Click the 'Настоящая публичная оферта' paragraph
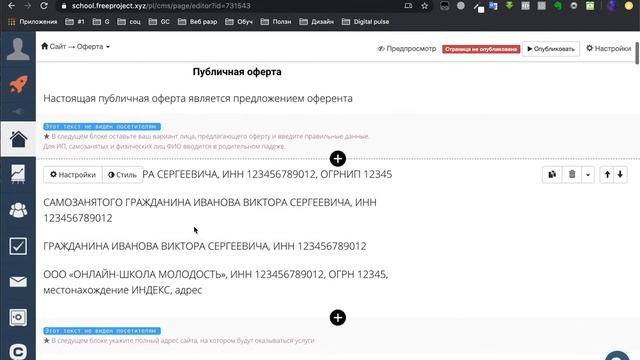This screenshot has width=640, height=360. coord(198,98)
